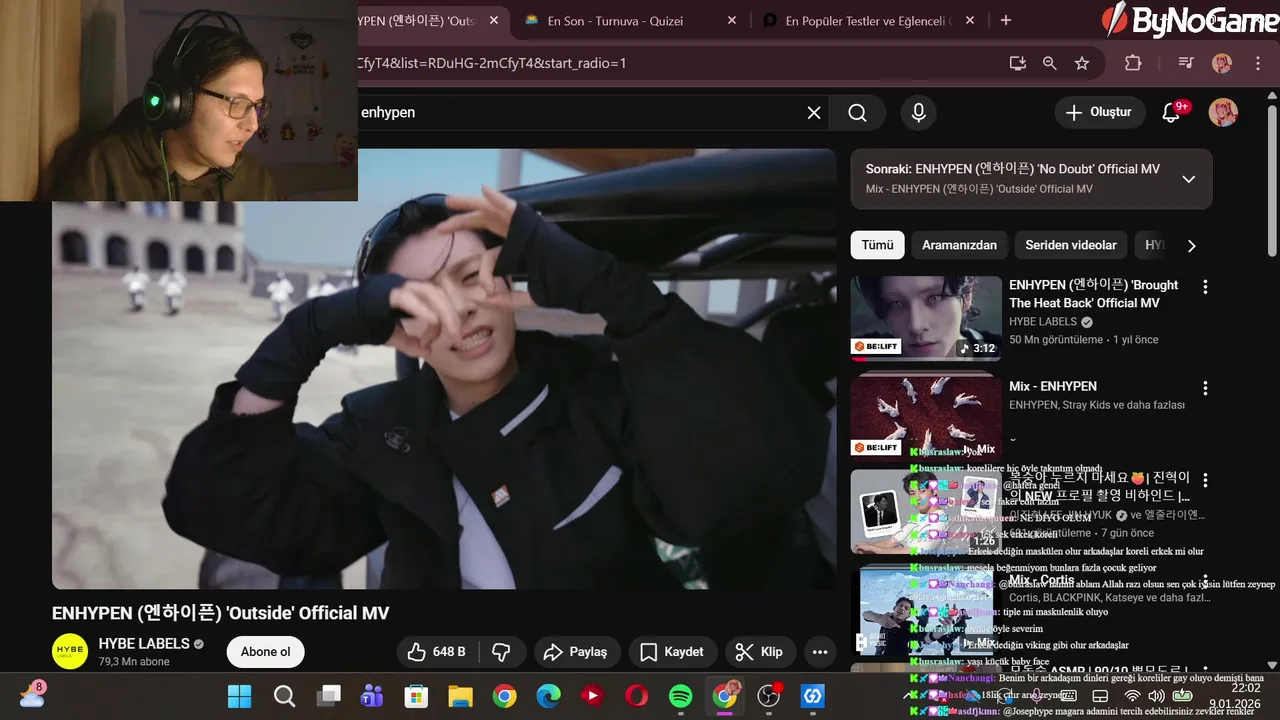1280x720 pixels.
Task: Click the ENHYPEN 'Outside' Official MV title text
Action: point(220,613)
